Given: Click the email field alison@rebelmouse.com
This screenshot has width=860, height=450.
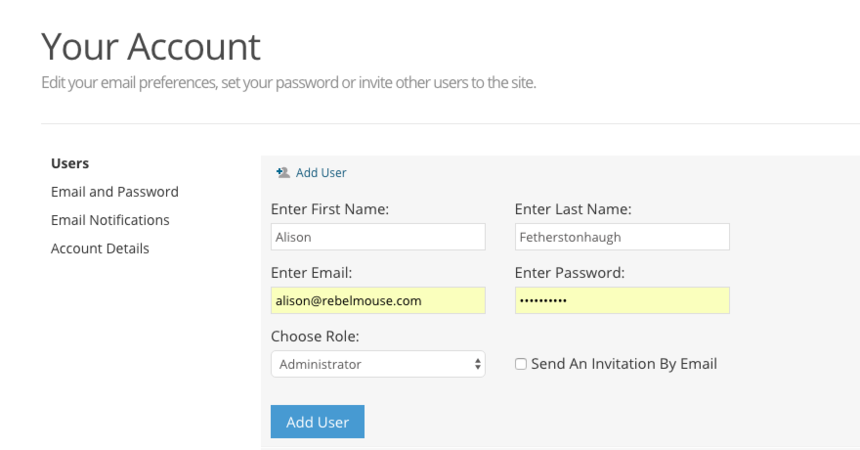Looking at the screenshot, I should (377, 300).
